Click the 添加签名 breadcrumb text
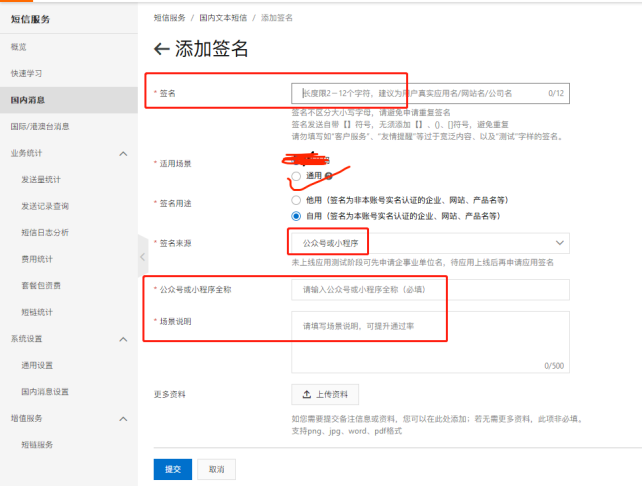Screen dimensions: 643x486 277,18
